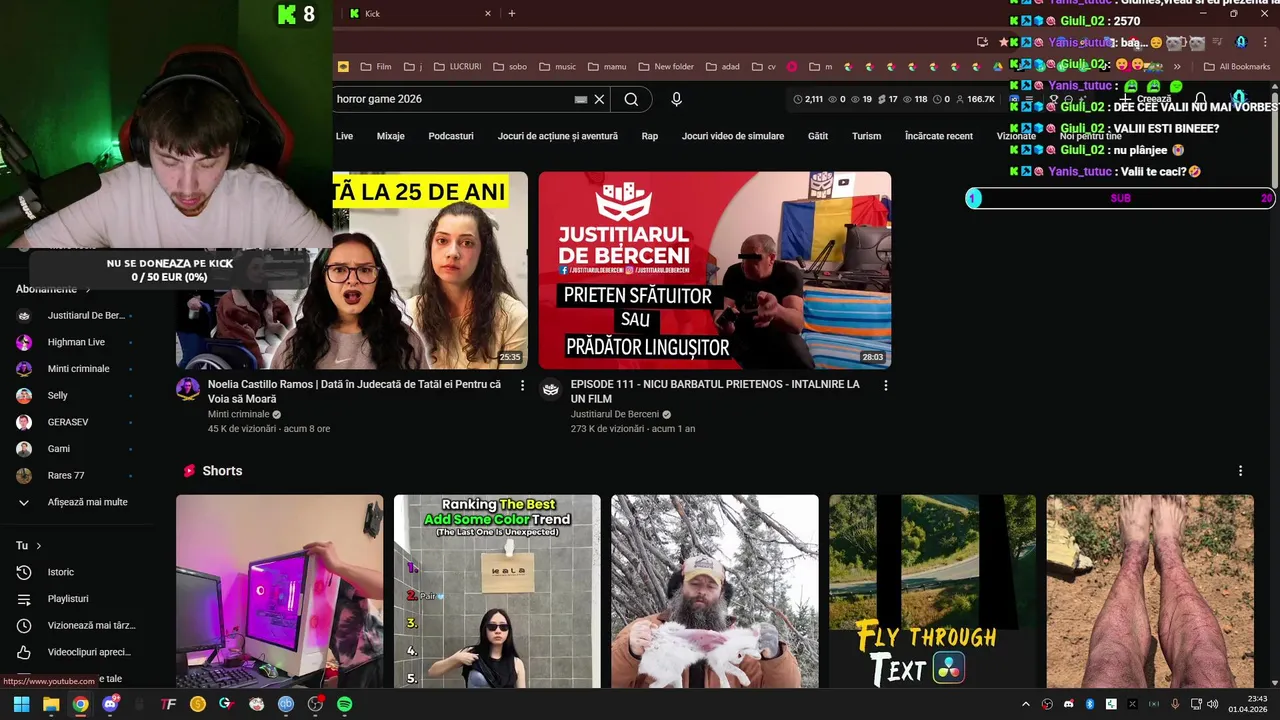Open options menu for EPISODE 111 video
This screenshot has width=1280, height=720.
[885, 385]
